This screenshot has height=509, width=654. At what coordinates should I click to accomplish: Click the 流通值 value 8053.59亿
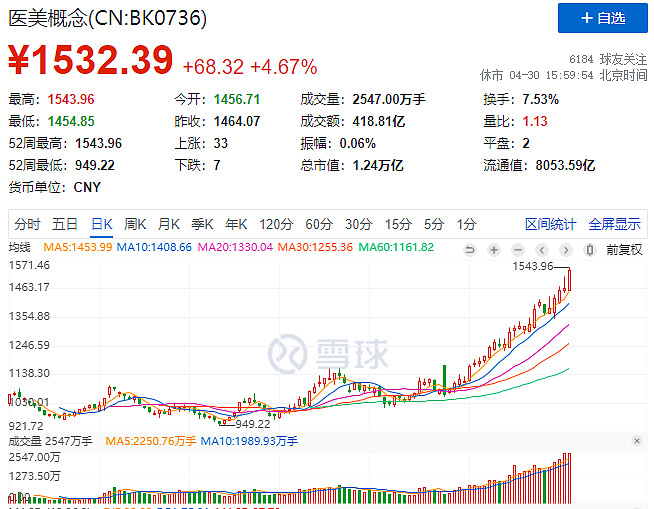pos(565,165)
